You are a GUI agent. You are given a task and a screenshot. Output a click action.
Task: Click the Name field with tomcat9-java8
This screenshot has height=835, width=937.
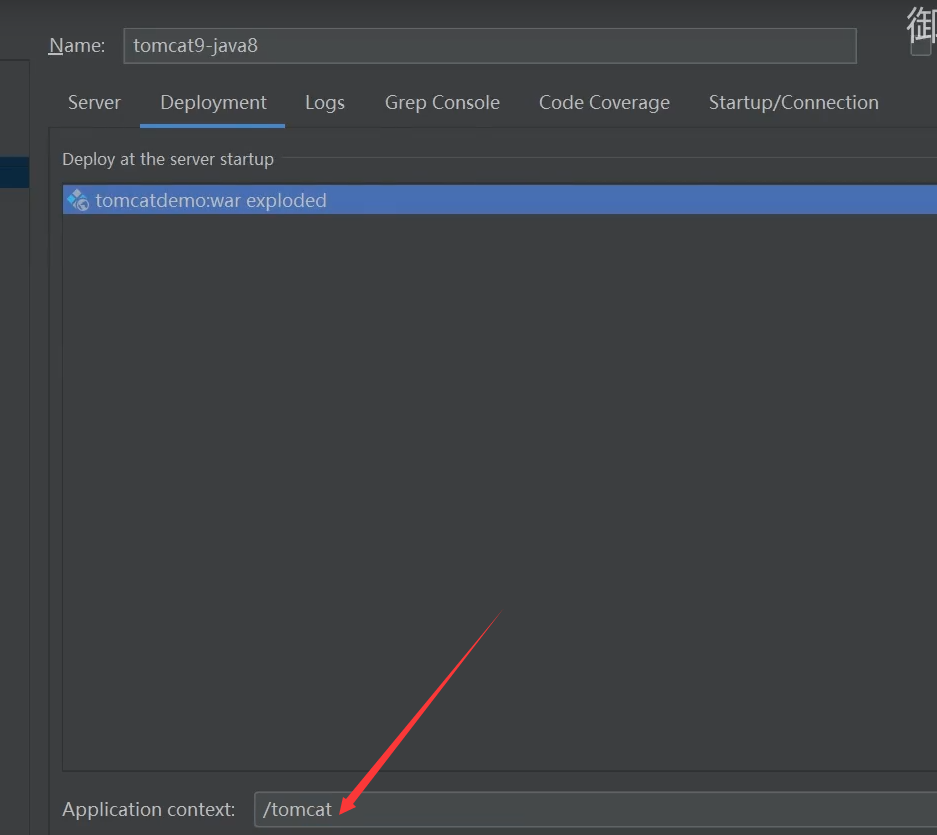[490, 45]
